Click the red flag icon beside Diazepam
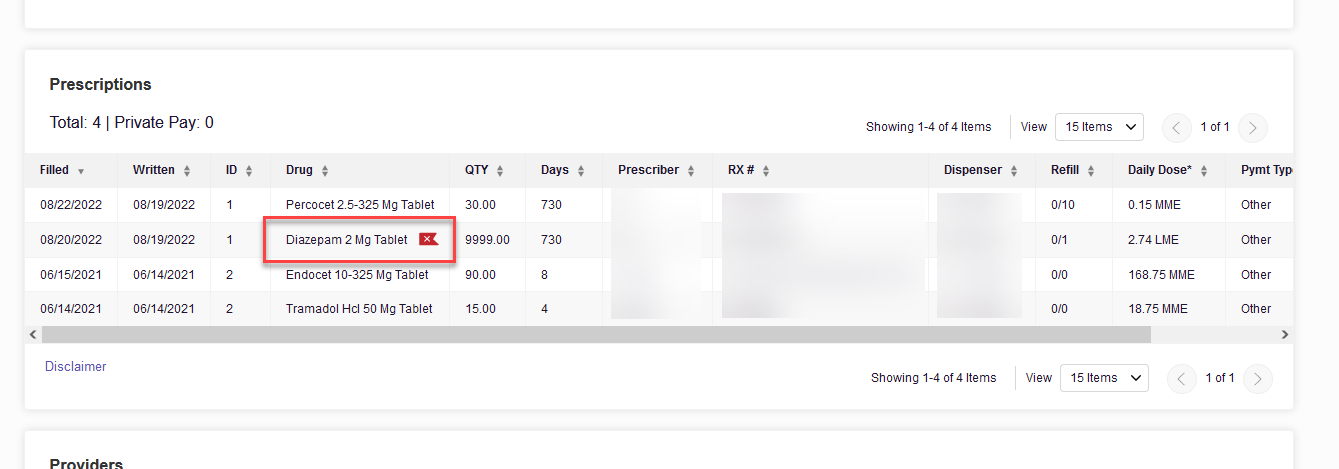The image size is (1339, 469). pos(429,239)
